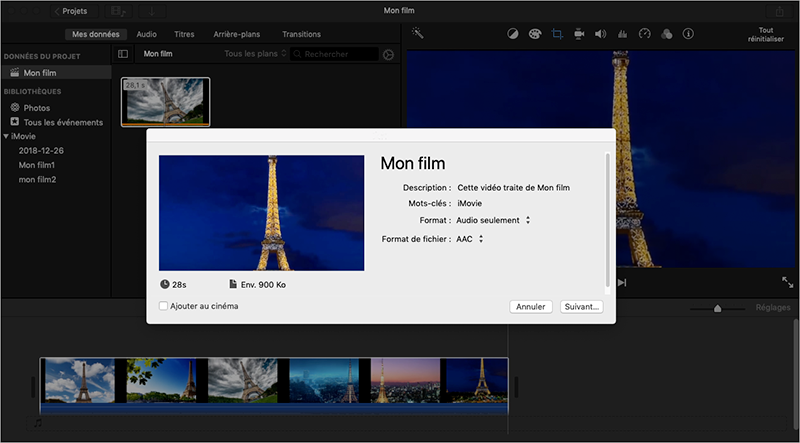Open timeline Réglages

pos(773,307)
